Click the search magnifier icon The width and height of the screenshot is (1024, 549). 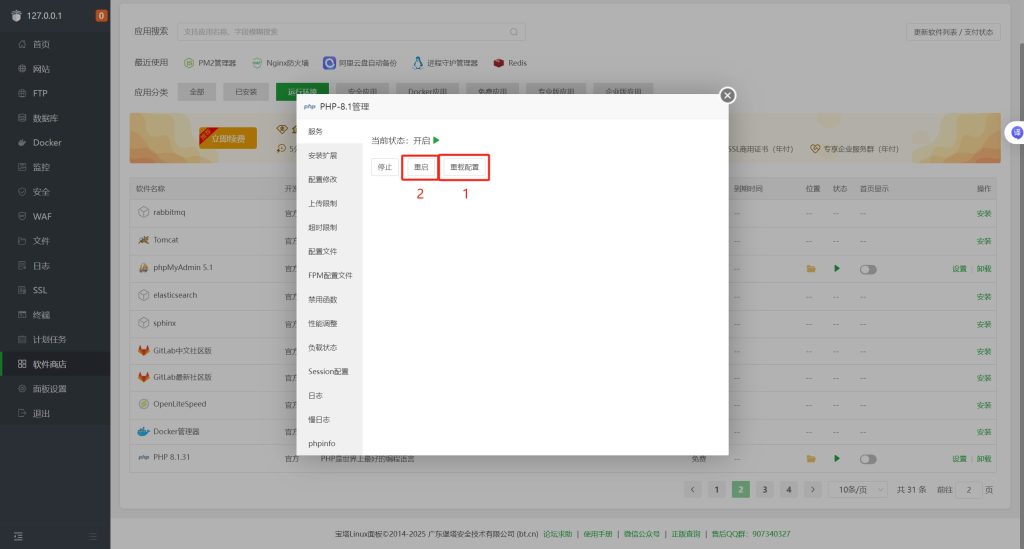click(514, 32)
